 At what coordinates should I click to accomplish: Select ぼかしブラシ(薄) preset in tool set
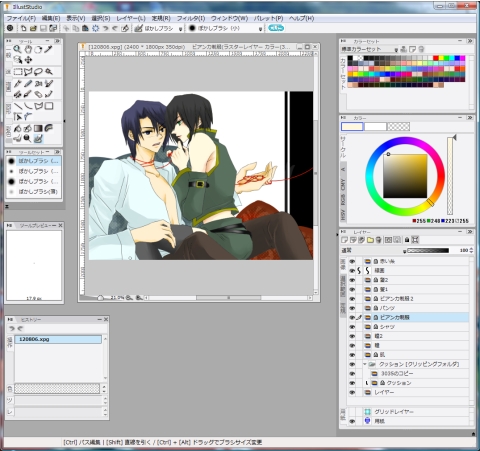[x=34, y=192]
